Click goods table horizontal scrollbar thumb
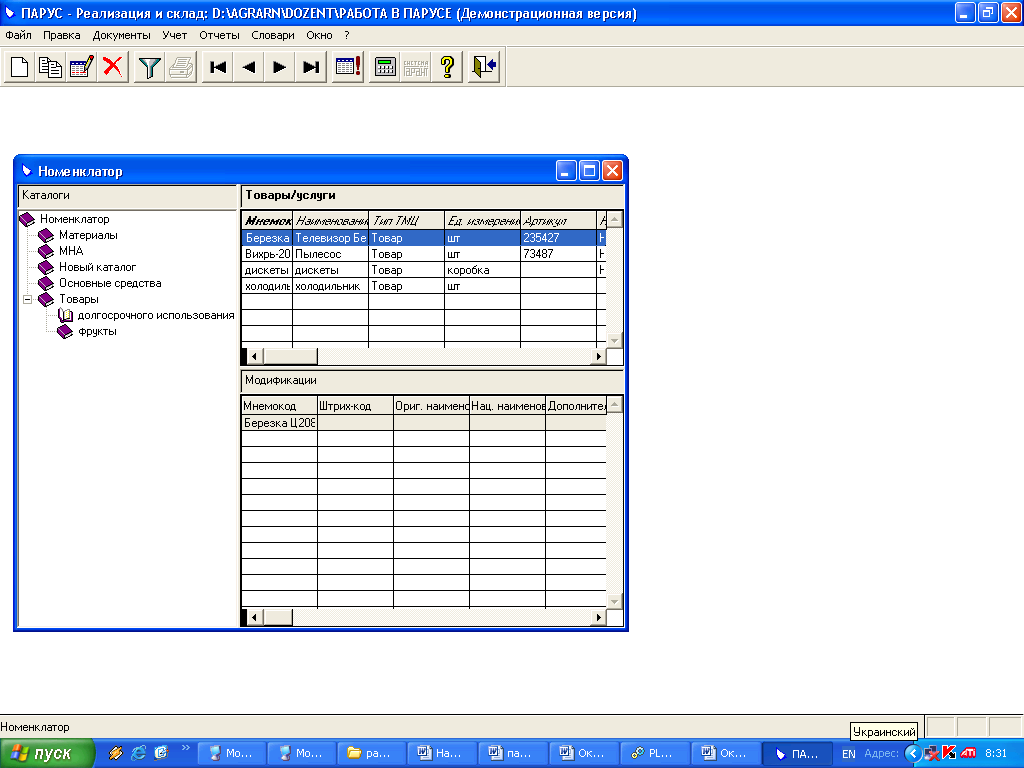 [x=289, y=357]
